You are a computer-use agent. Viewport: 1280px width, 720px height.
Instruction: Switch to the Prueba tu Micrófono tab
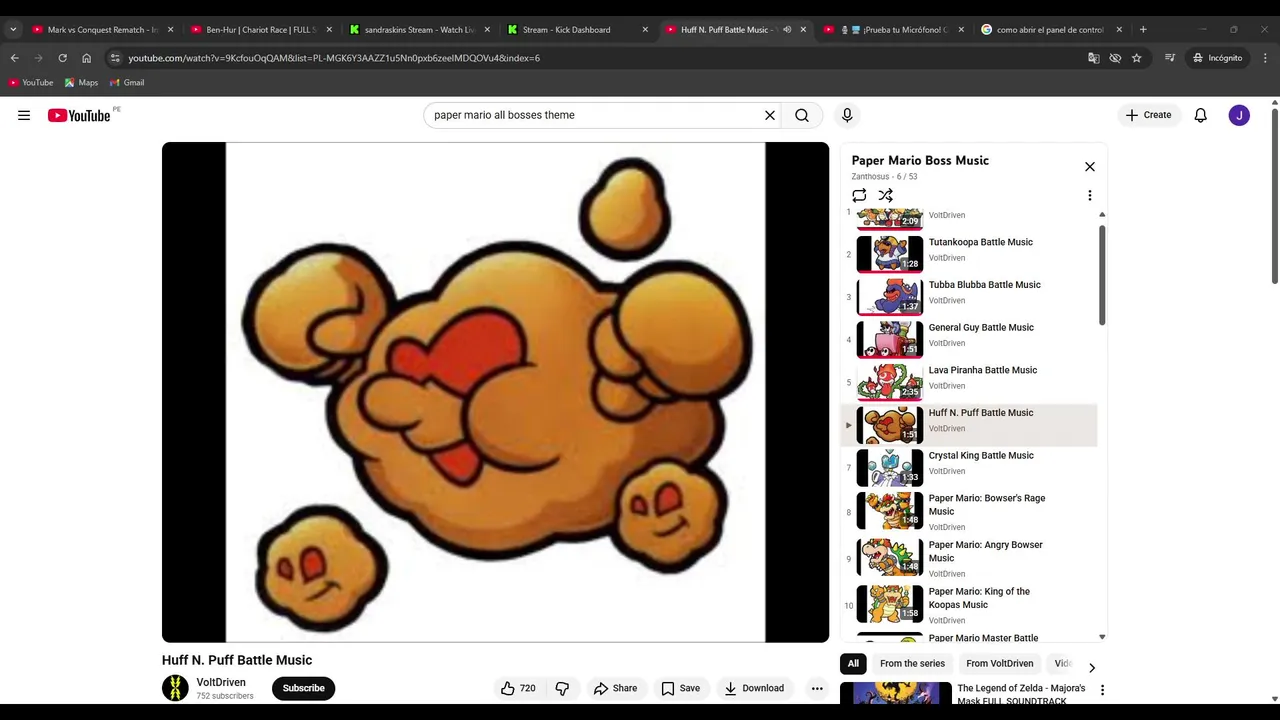(895, 30)
